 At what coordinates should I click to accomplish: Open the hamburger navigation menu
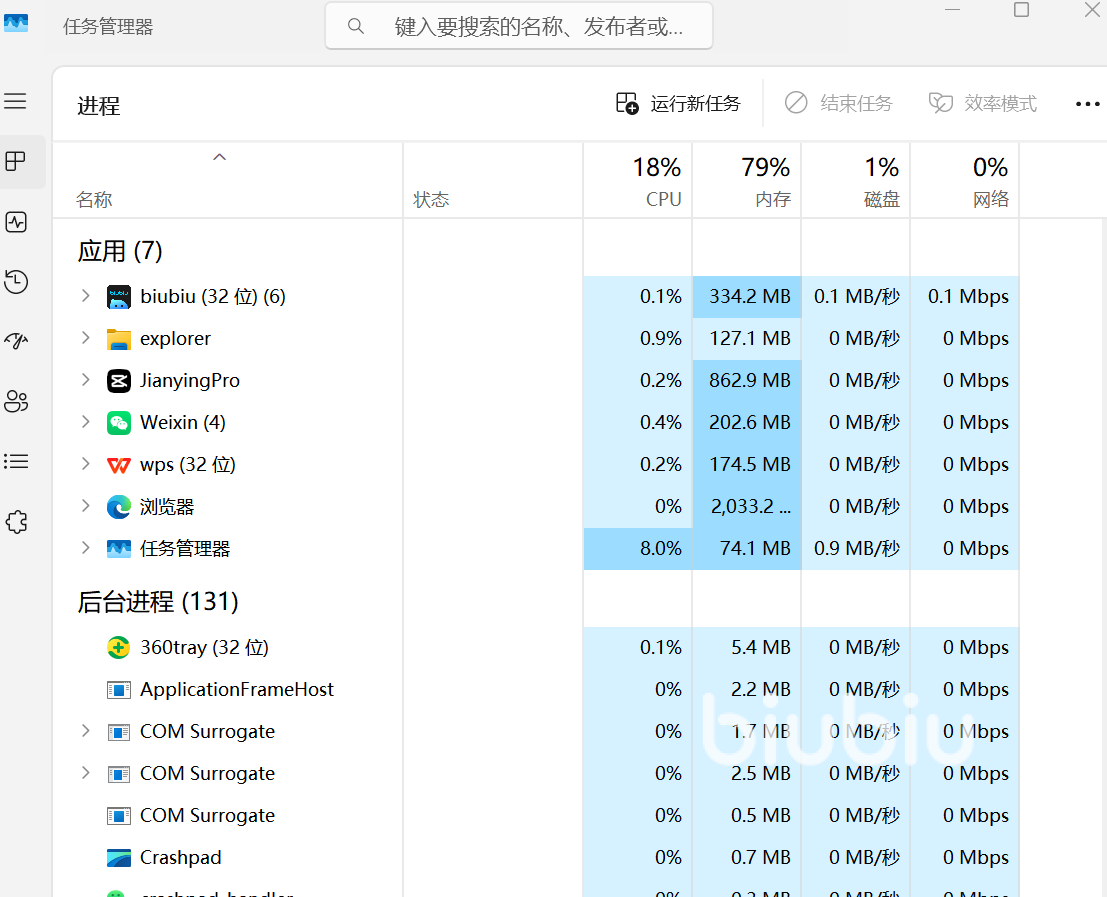16,101
